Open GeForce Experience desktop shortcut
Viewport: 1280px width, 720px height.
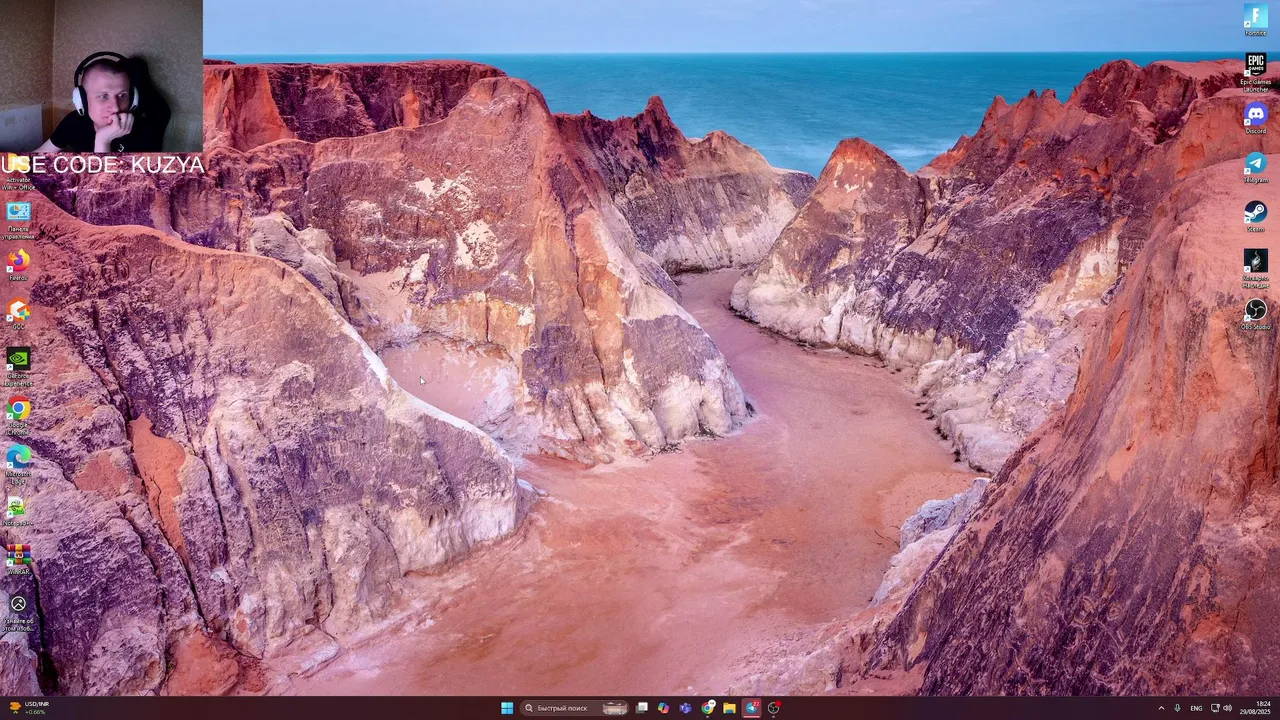[x=18, y=366]
